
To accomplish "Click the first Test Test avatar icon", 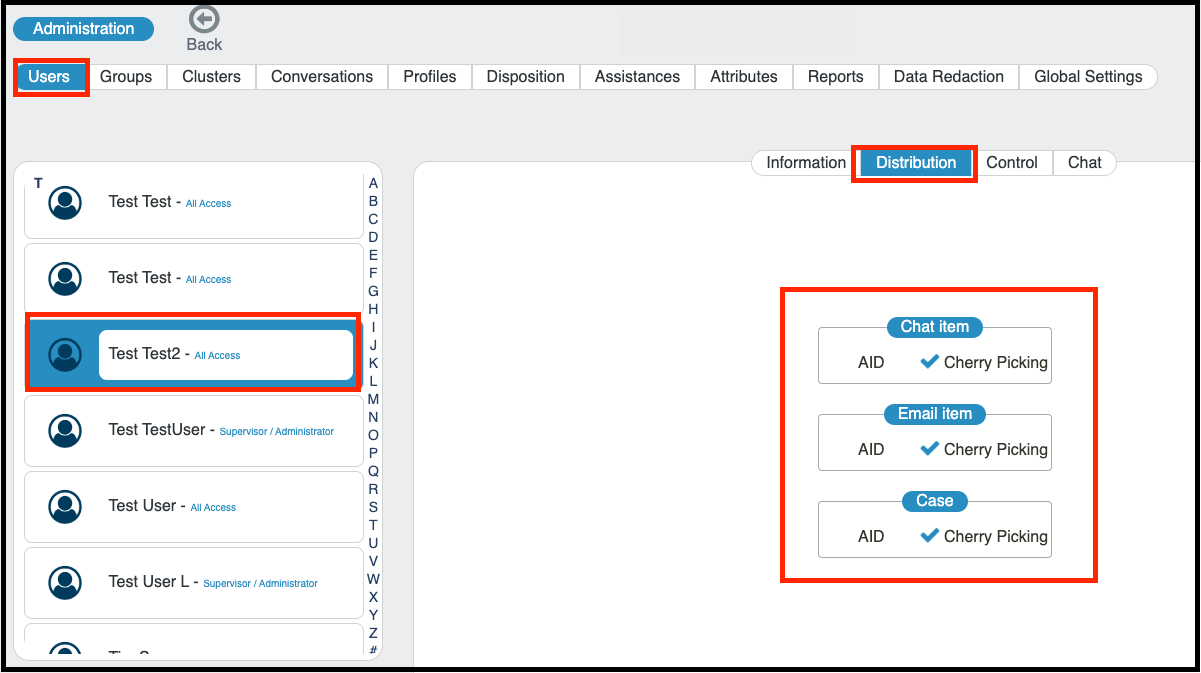I will (x=64, y=201).
